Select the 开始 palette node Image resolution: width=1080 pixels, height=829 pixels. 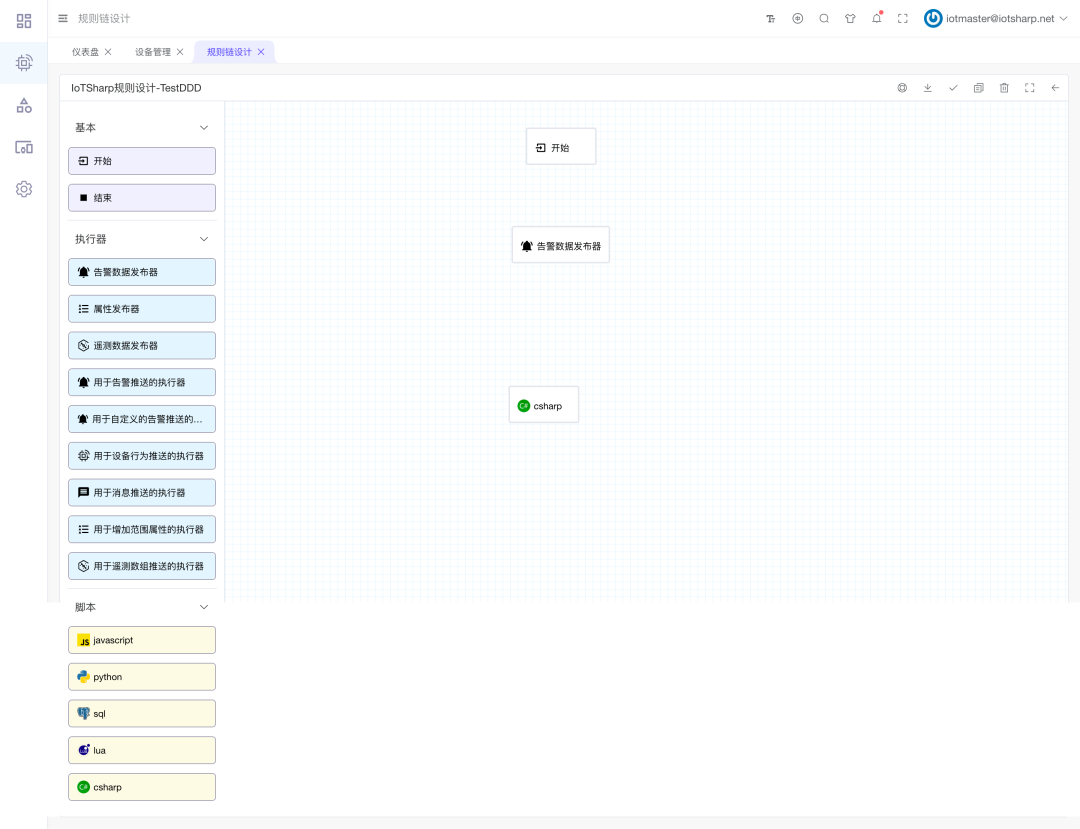[142, 160]
